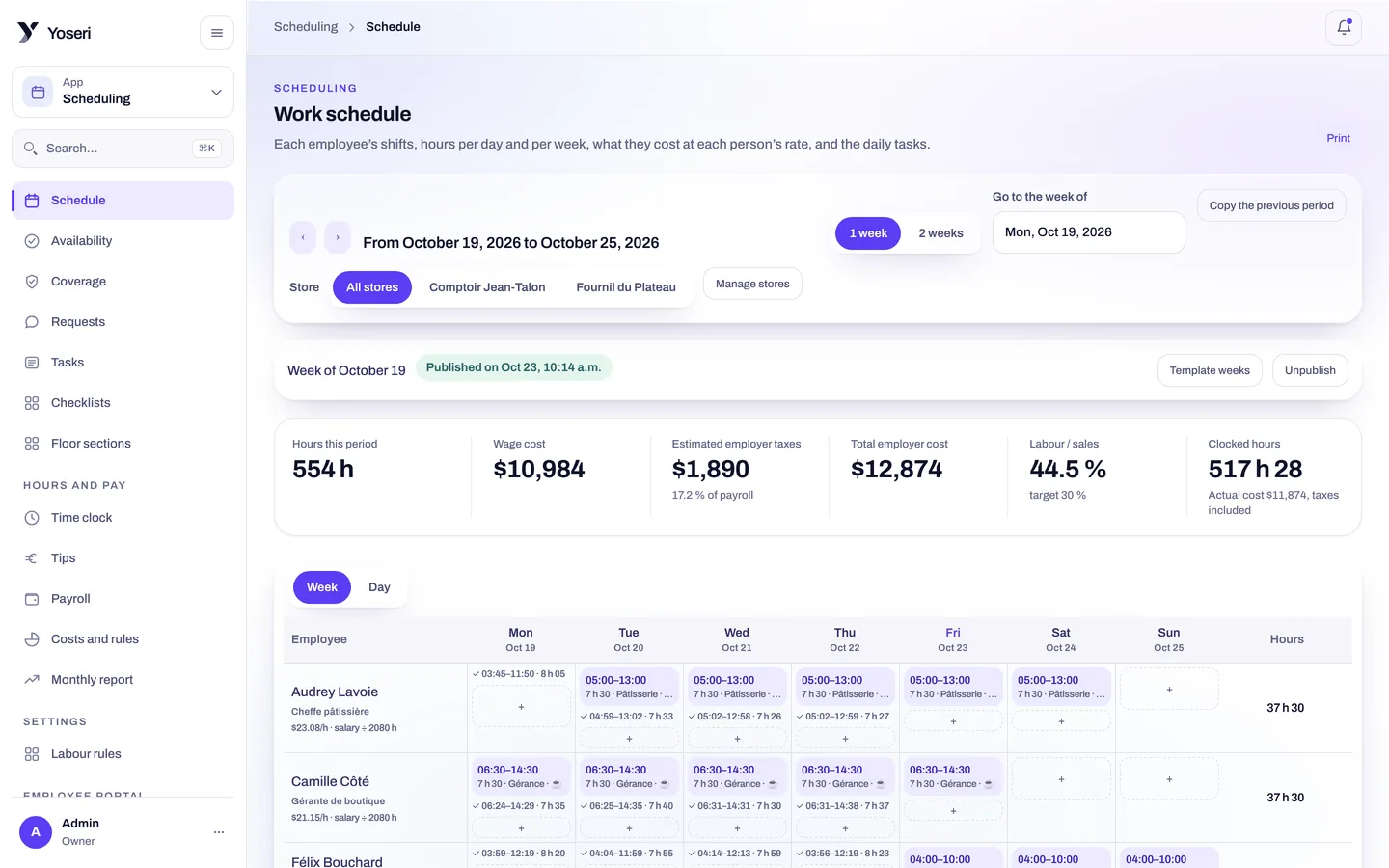Add a shift for Camille Côté on Saturday
Image resolution: width=1389 pixels, height=868 pixels.
point(1061,779)
